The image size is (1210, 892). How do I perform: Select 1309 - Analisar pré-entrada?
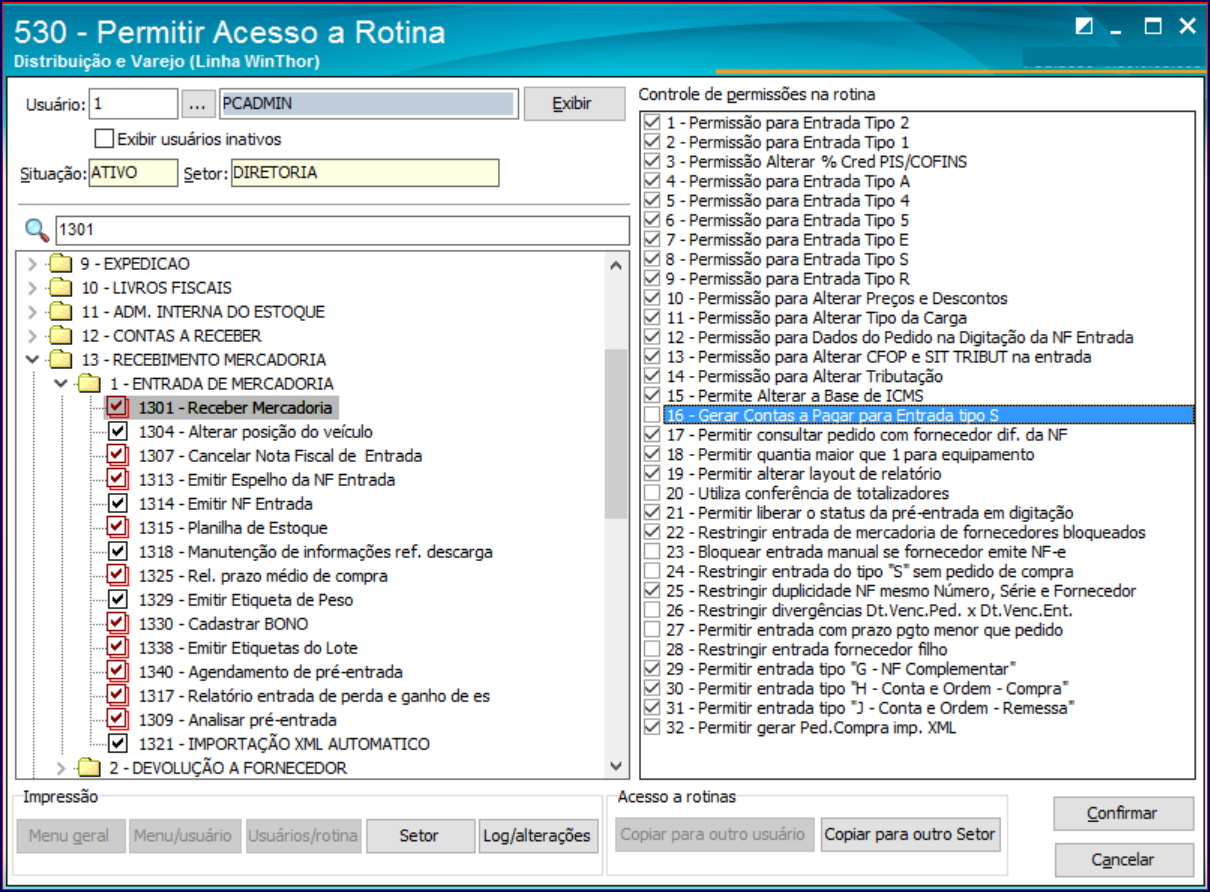pyautogui.click(x=238, y=720)
